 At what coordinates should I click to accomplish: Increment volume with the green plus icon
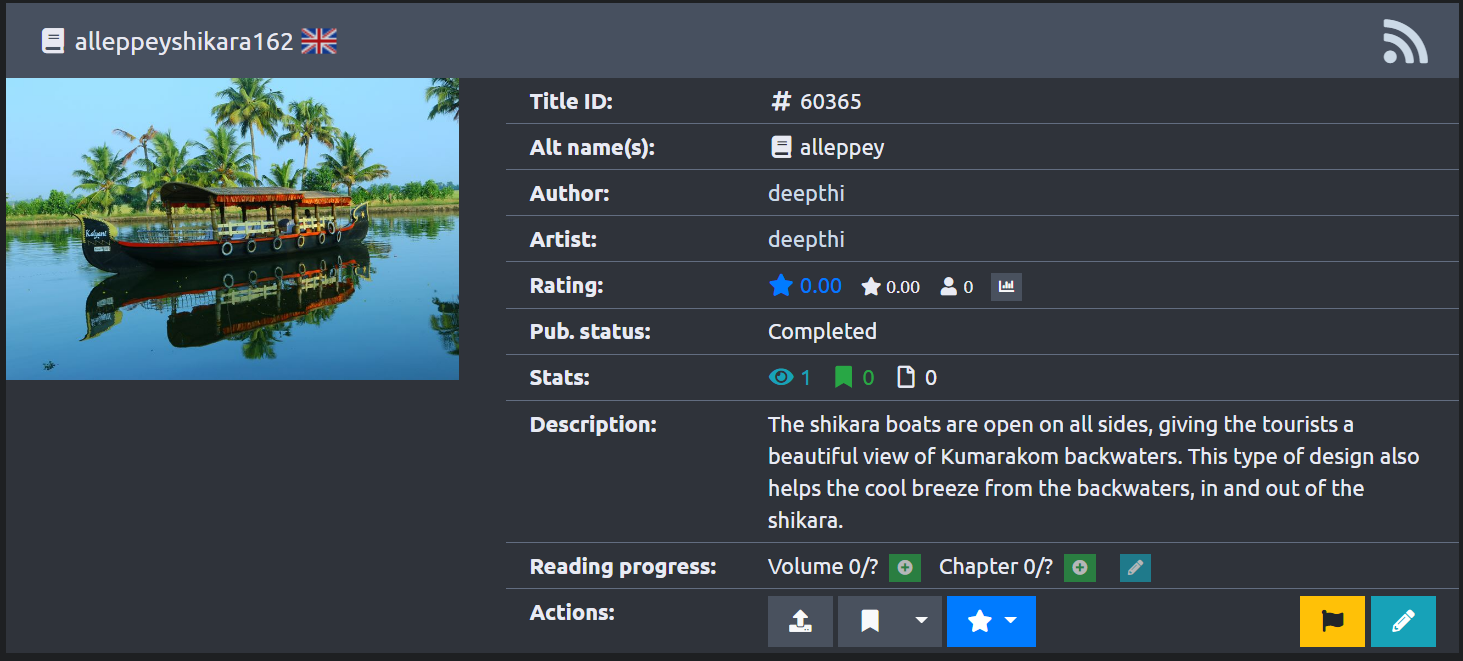(905, 568)
